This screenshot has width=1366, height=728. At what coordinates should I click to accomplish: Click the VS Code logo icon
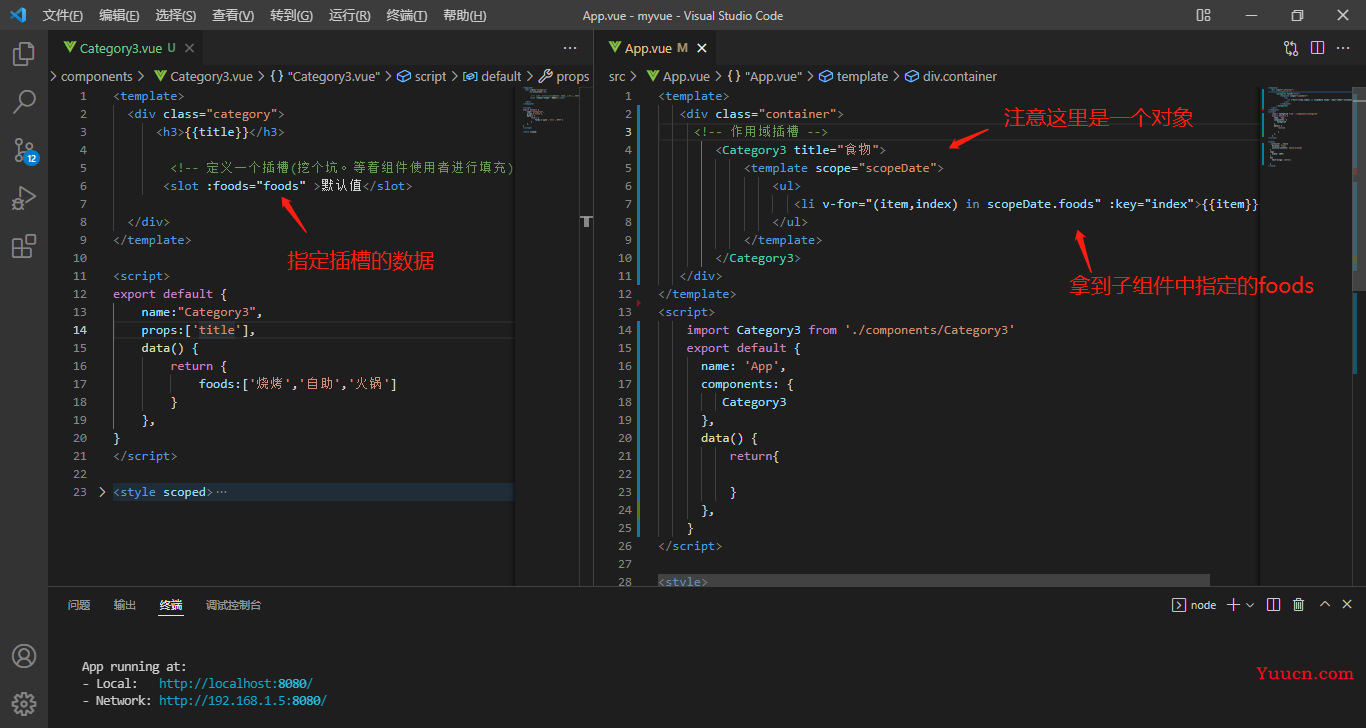(x=17, y=15)
